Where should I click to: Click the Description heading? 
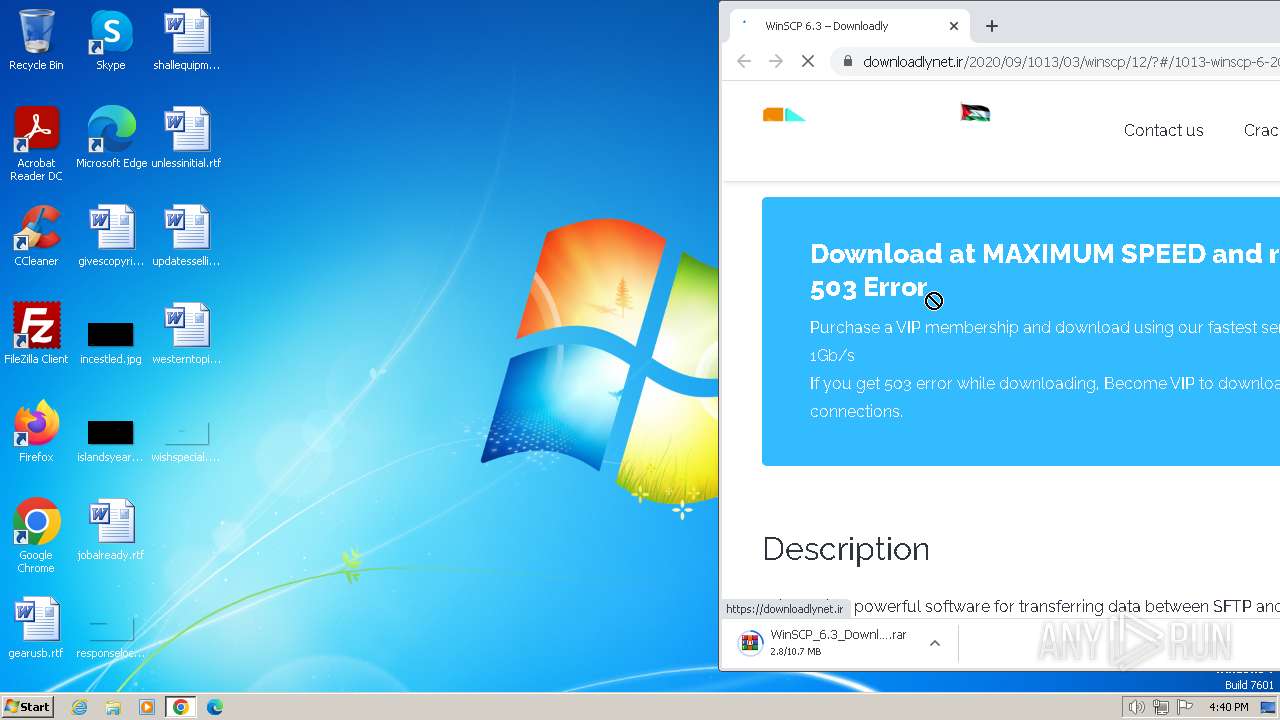point(846,549)
